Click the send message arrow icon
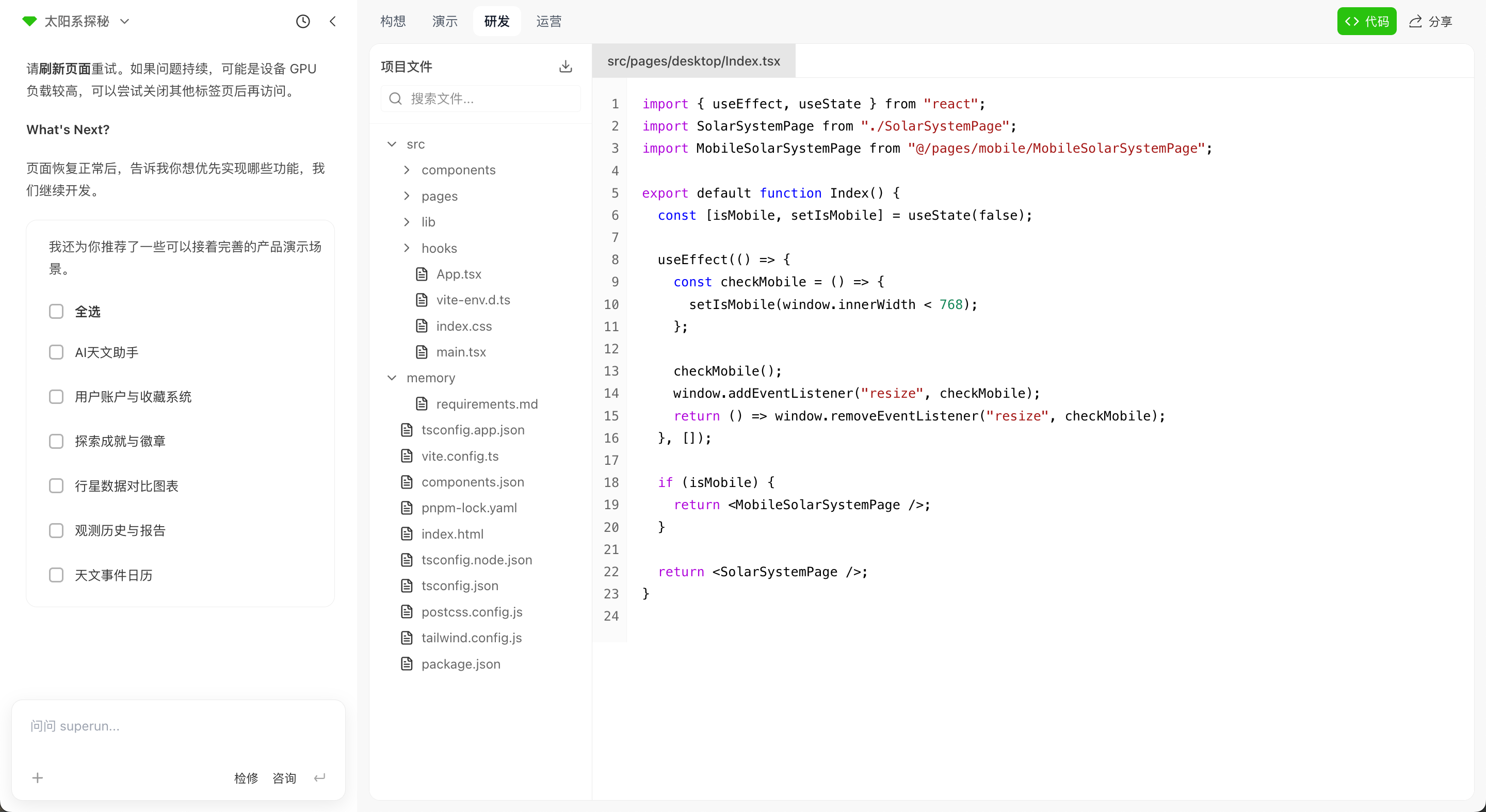The width and height of the screenshot is (1486, 812). (x=319, y=778)
